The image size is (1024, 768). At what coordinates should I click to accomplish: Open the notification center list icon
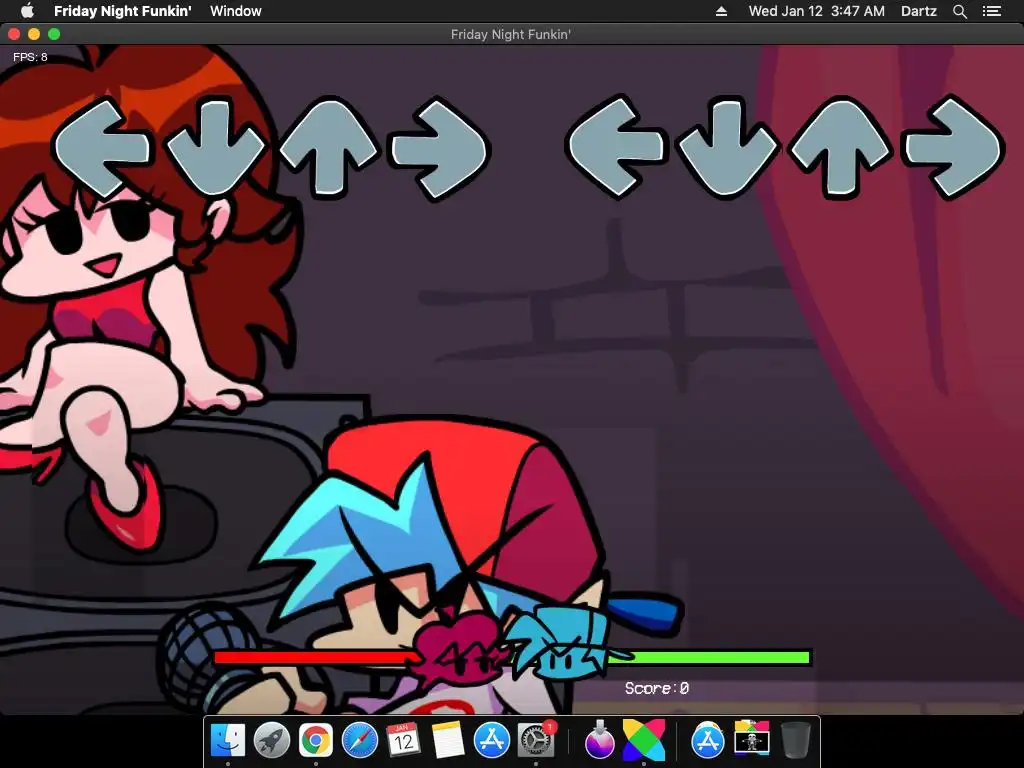point(992,11)
